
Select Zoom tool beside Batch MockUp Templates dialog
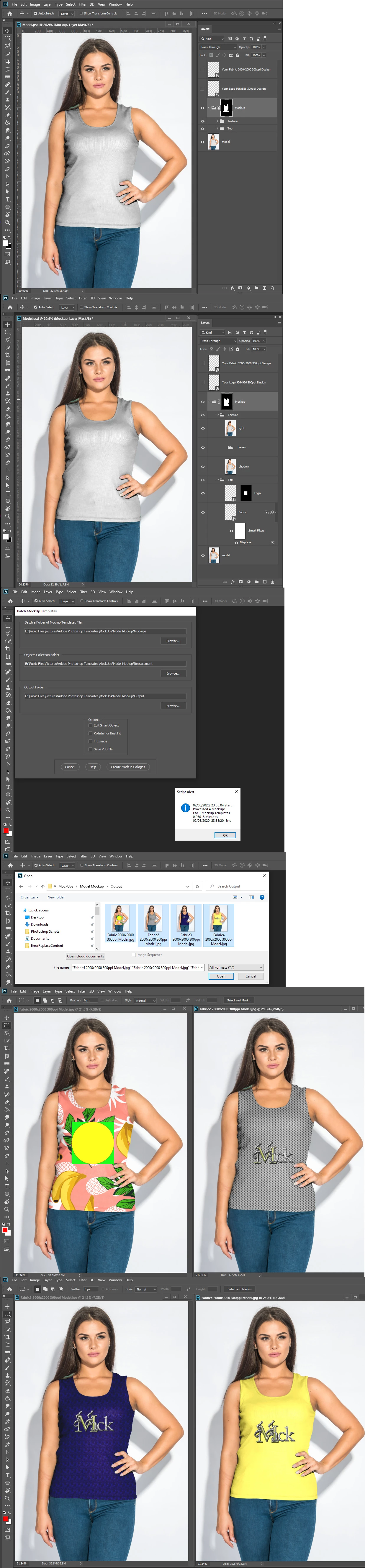click(8, 810)
